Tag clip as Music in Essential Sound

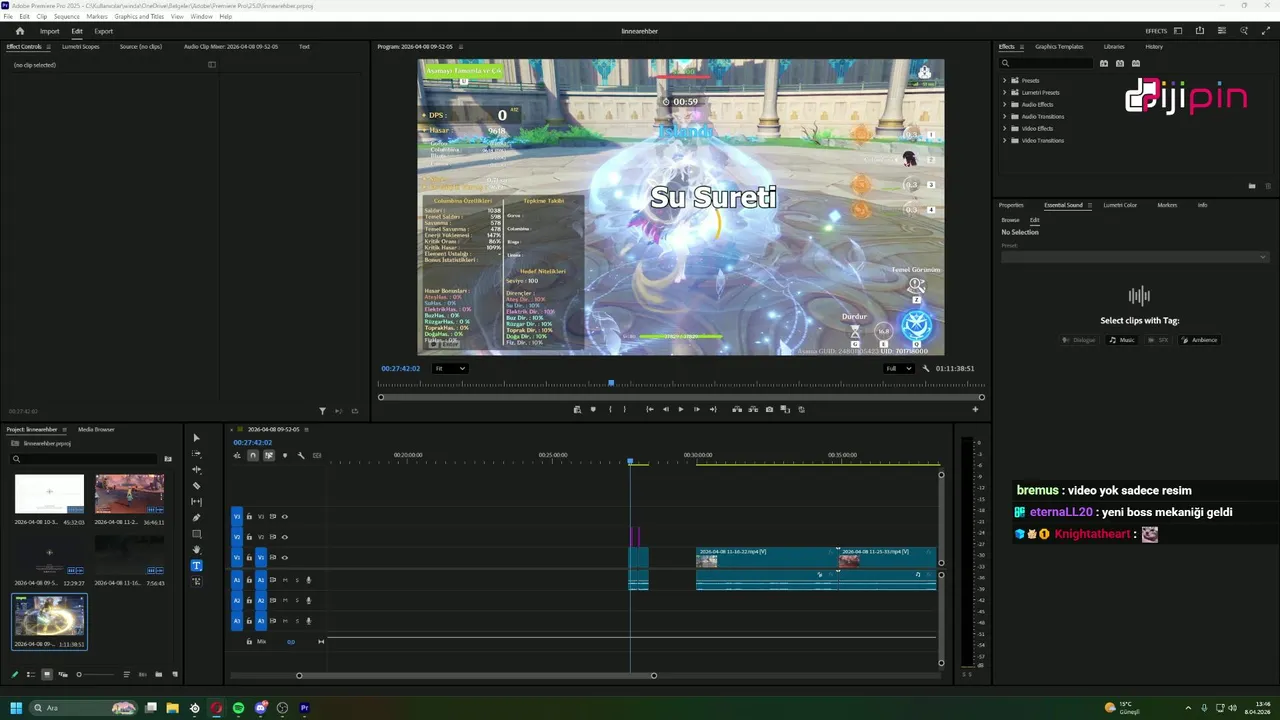(1122, 340)
